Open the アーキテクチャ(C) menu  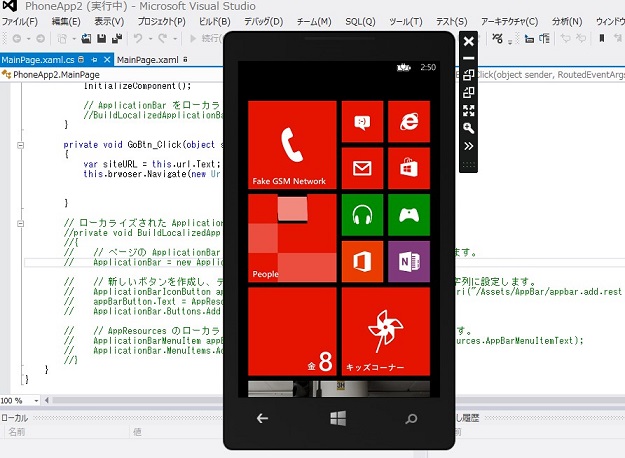[509, 22]
